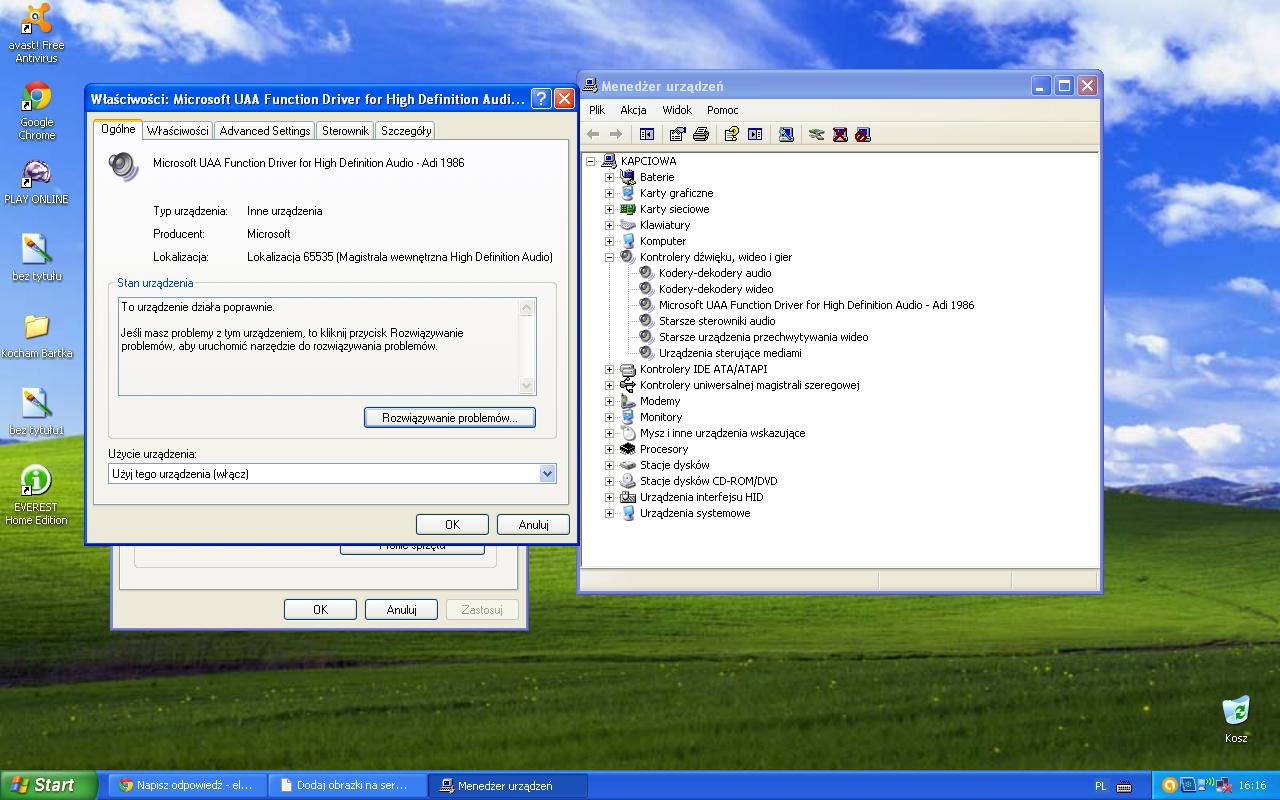Open 'Dodaj obrazki na ser...' taskbar item
Viewport: 1280px width, 800px height.
pos(348,786)
